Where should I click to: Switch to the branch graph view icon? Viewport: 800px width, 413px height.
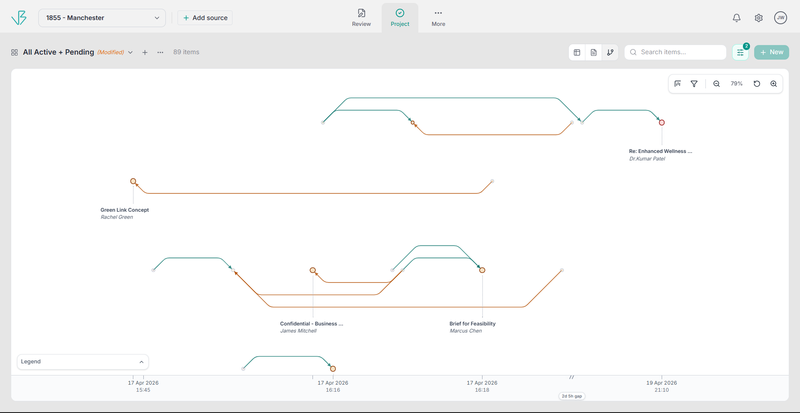pos(610,52)
